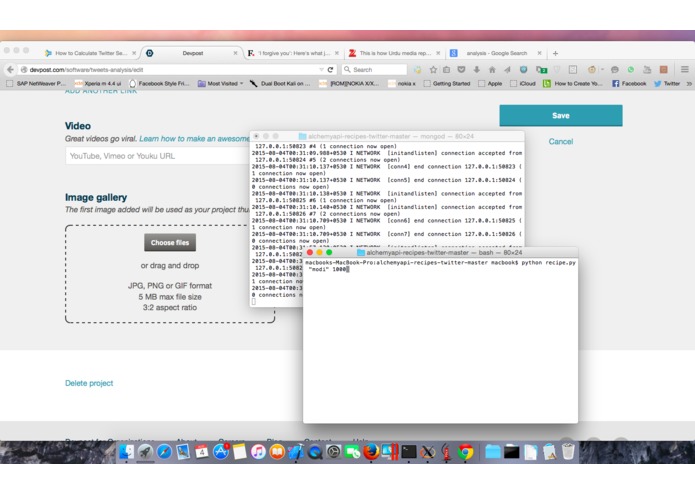The image size is (695, 494).
Task: Open the Pocket icon in the toolbar
Action: click(461, 70)
